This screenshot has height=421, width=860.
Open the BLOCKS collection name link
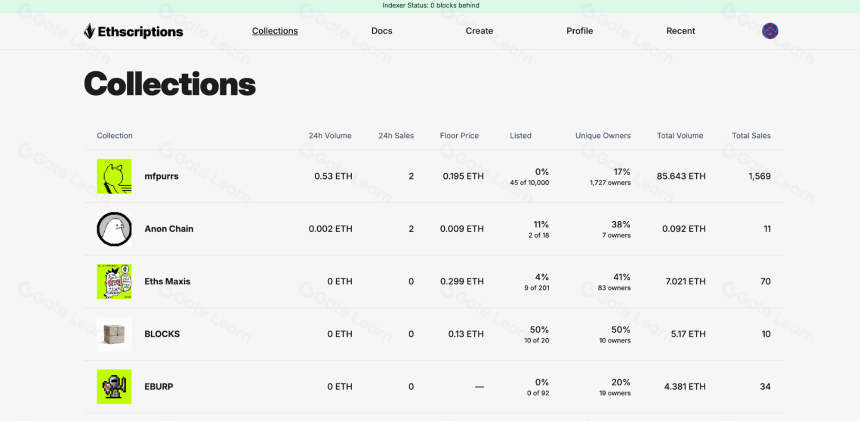pyautogui.click(x=162, y=334)
